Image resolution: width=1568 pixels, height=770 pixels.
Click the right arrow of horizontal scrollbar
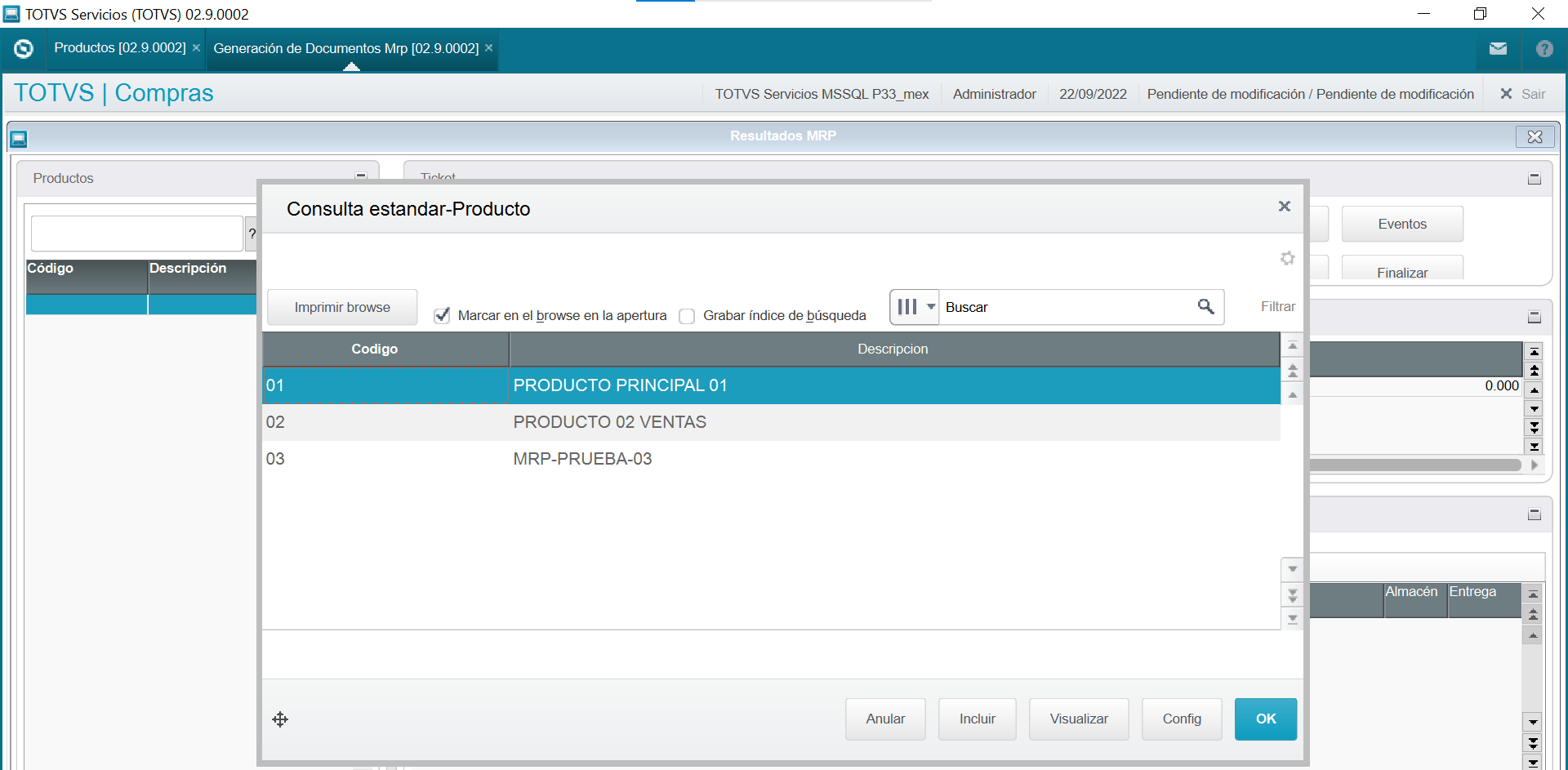(x=1535, y=465)
